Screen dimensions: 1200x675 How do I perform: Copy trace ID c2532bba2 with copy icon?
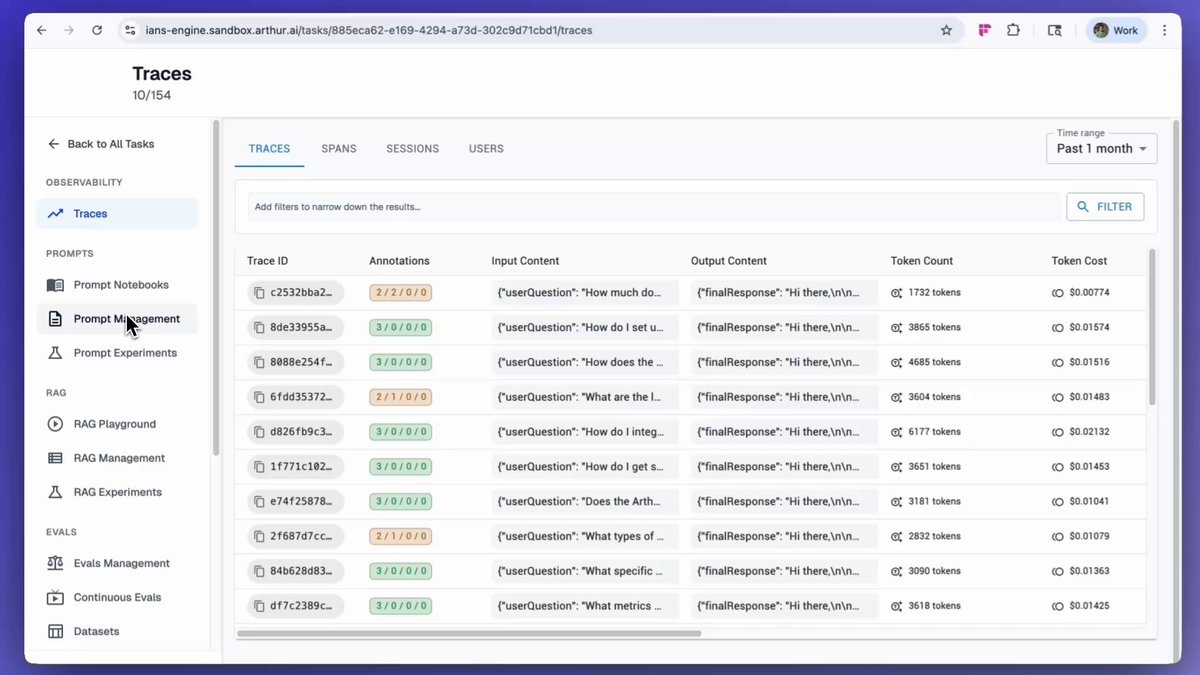click(x=259, y=293)
